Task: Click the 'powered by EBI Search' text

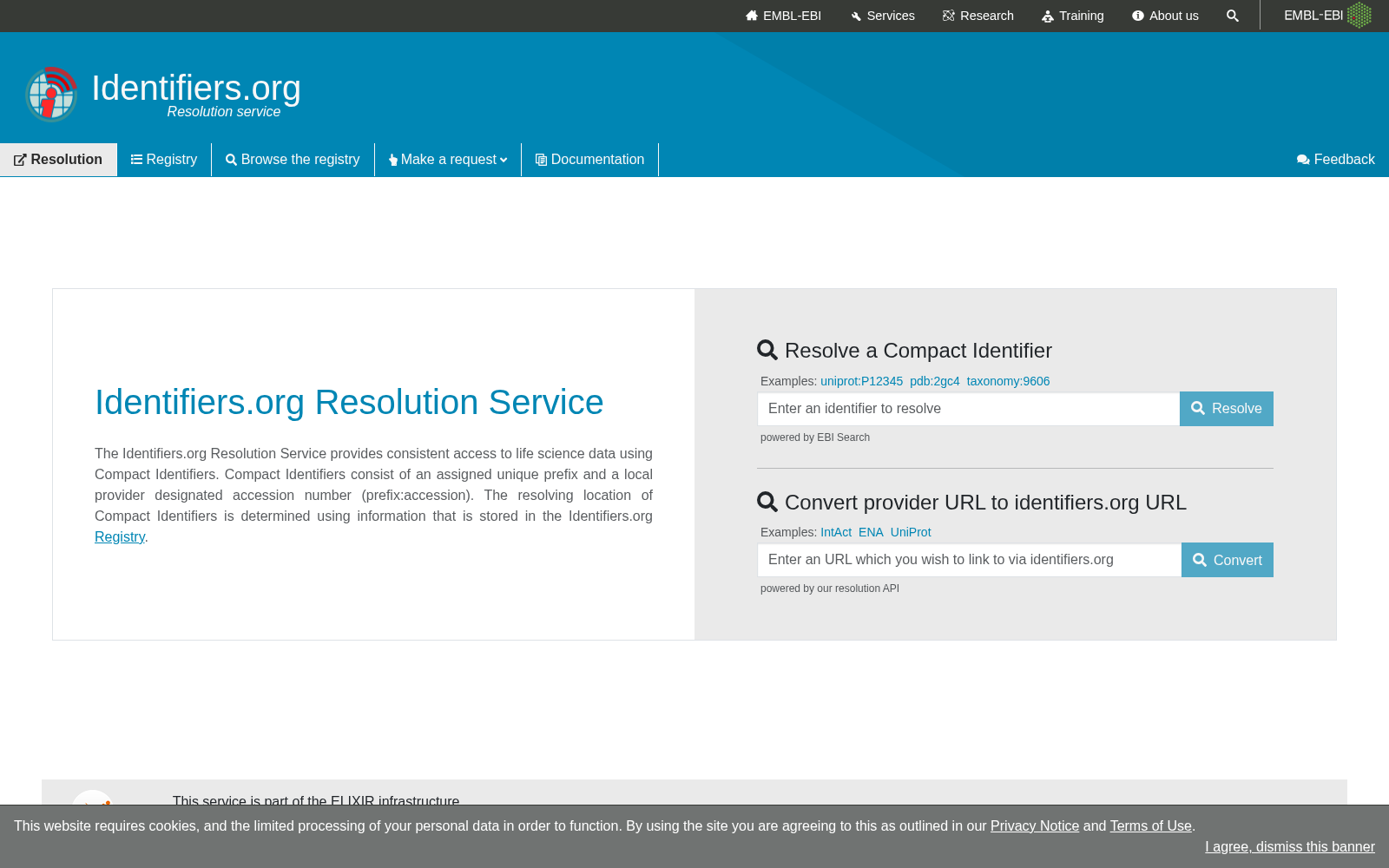Action: click(x=815, y=437)
